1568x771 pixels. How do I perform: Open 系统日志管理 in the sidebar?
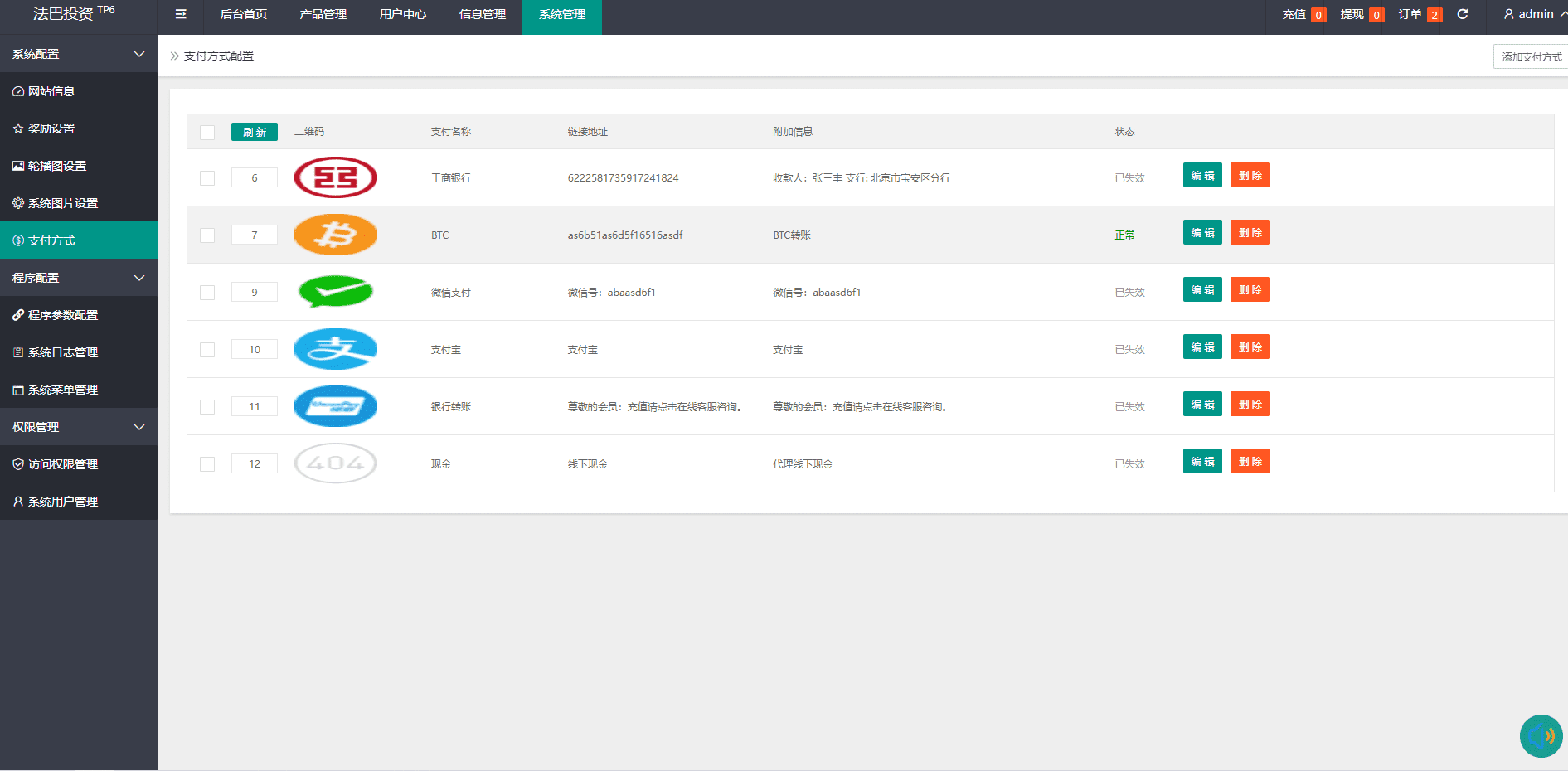click(x=63, y=352)
